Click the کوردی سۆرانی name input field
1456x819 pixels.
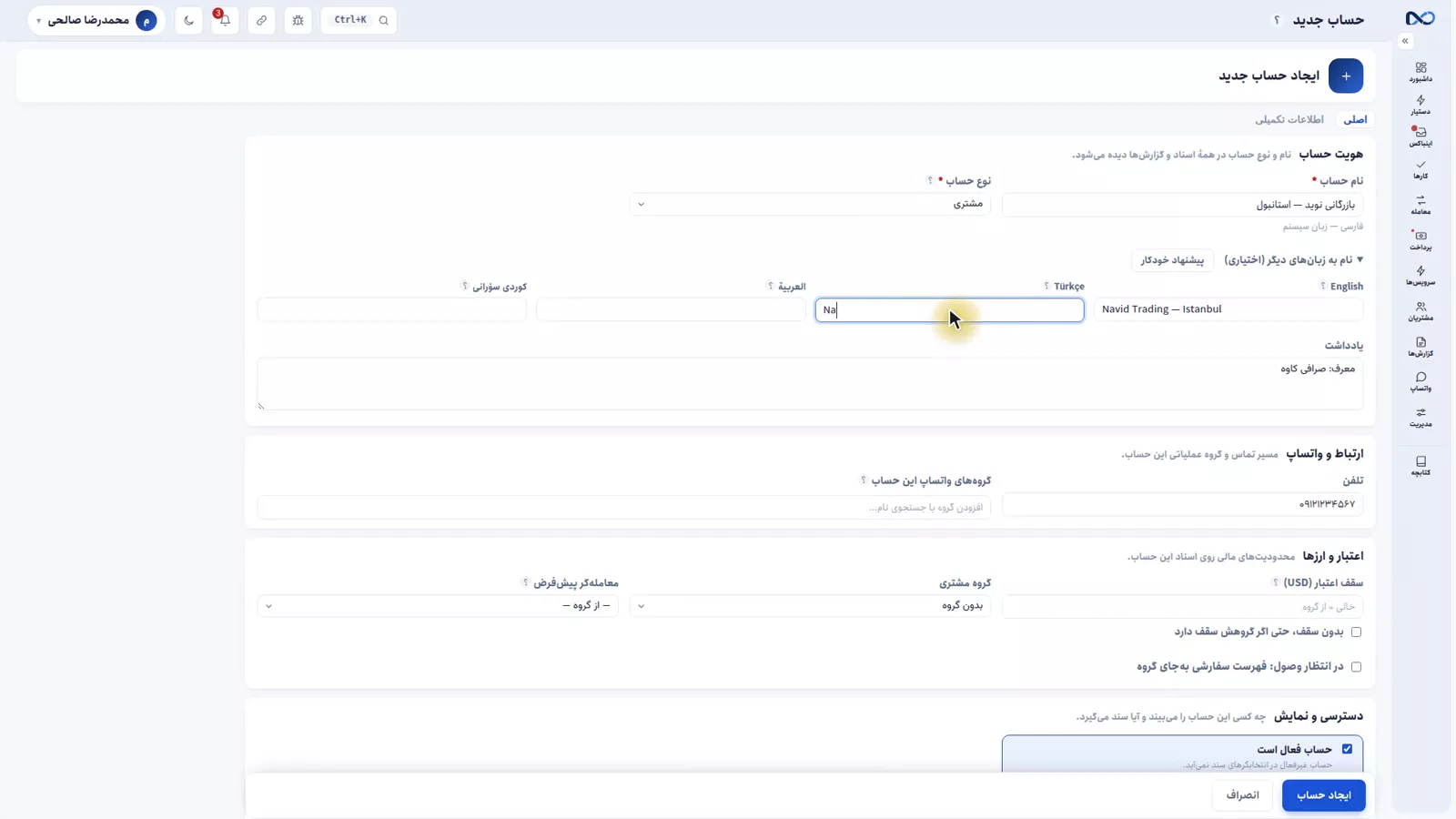coord(391,309)
